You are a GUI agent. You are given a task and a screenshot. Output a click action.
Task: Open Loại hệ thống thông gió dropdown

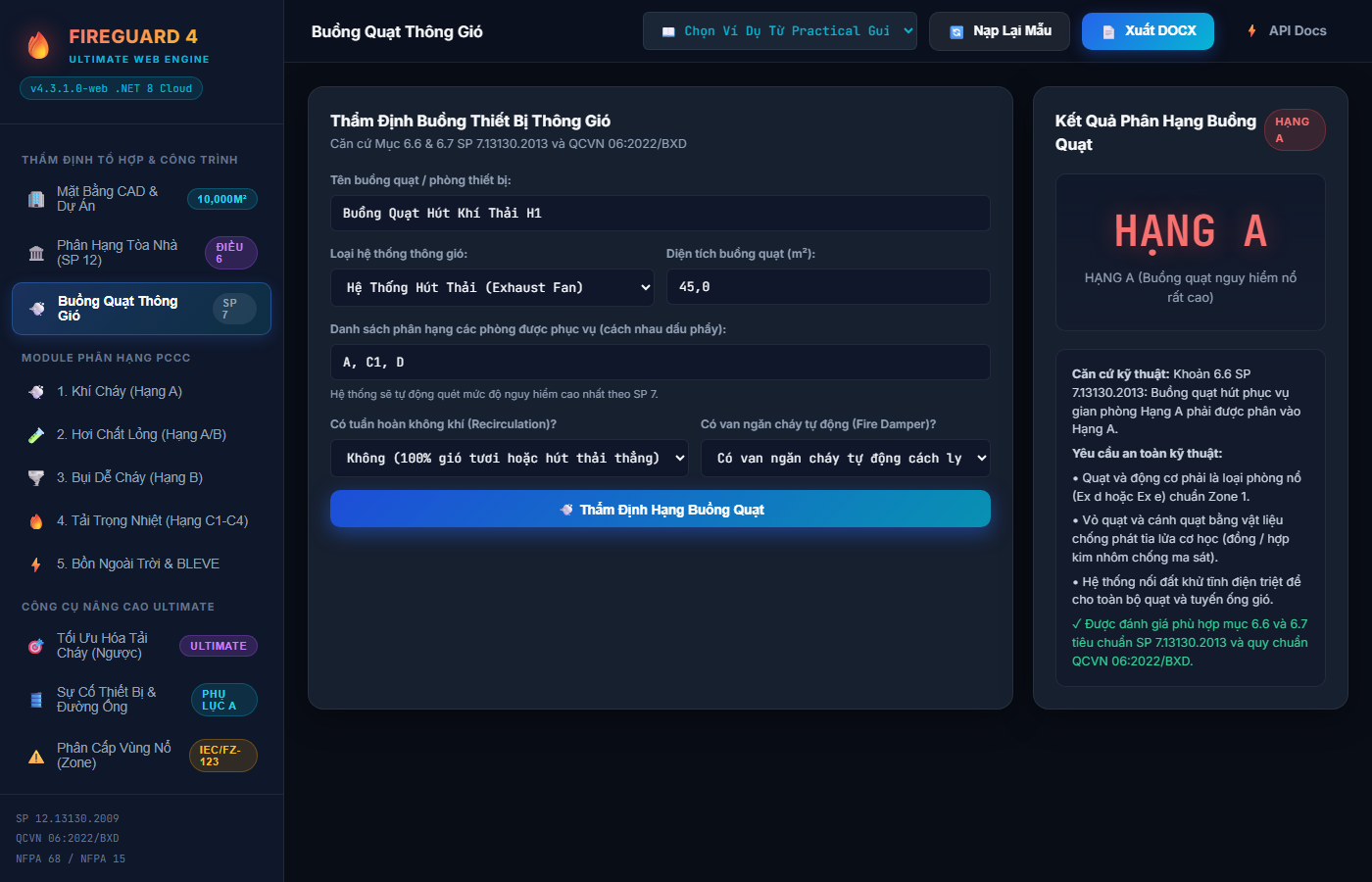(492, 287)
